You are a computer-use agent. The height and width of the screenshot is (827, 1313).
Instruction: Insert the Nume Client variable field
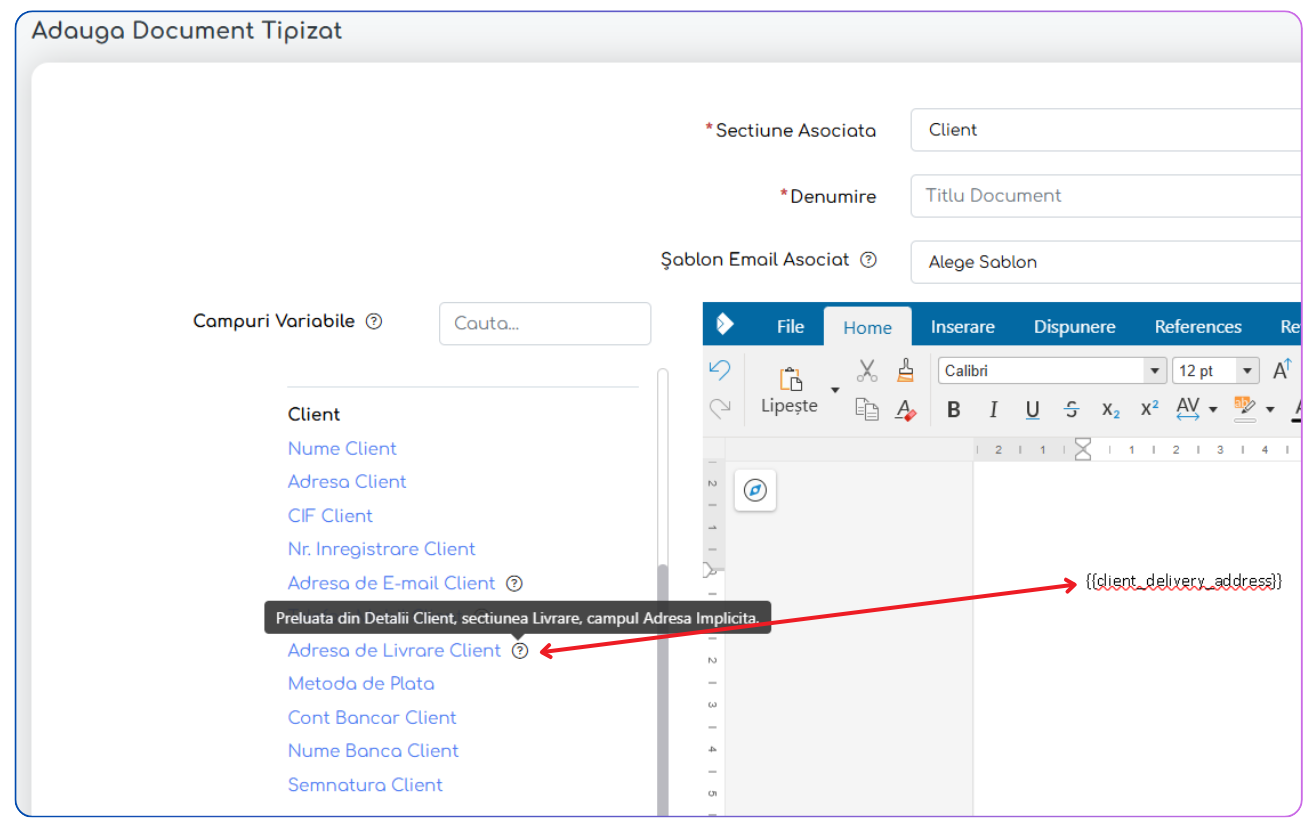click(342, 448)
